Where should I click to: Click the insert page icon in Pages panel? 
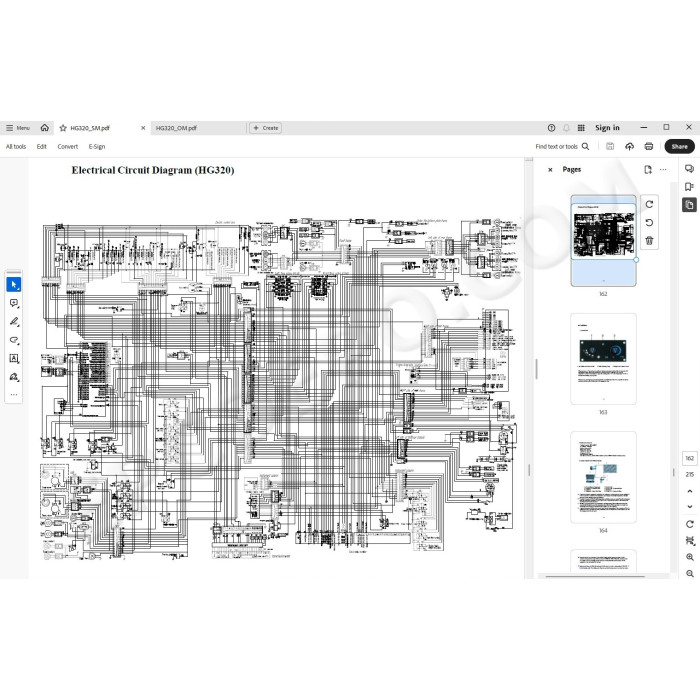[648, 170]
